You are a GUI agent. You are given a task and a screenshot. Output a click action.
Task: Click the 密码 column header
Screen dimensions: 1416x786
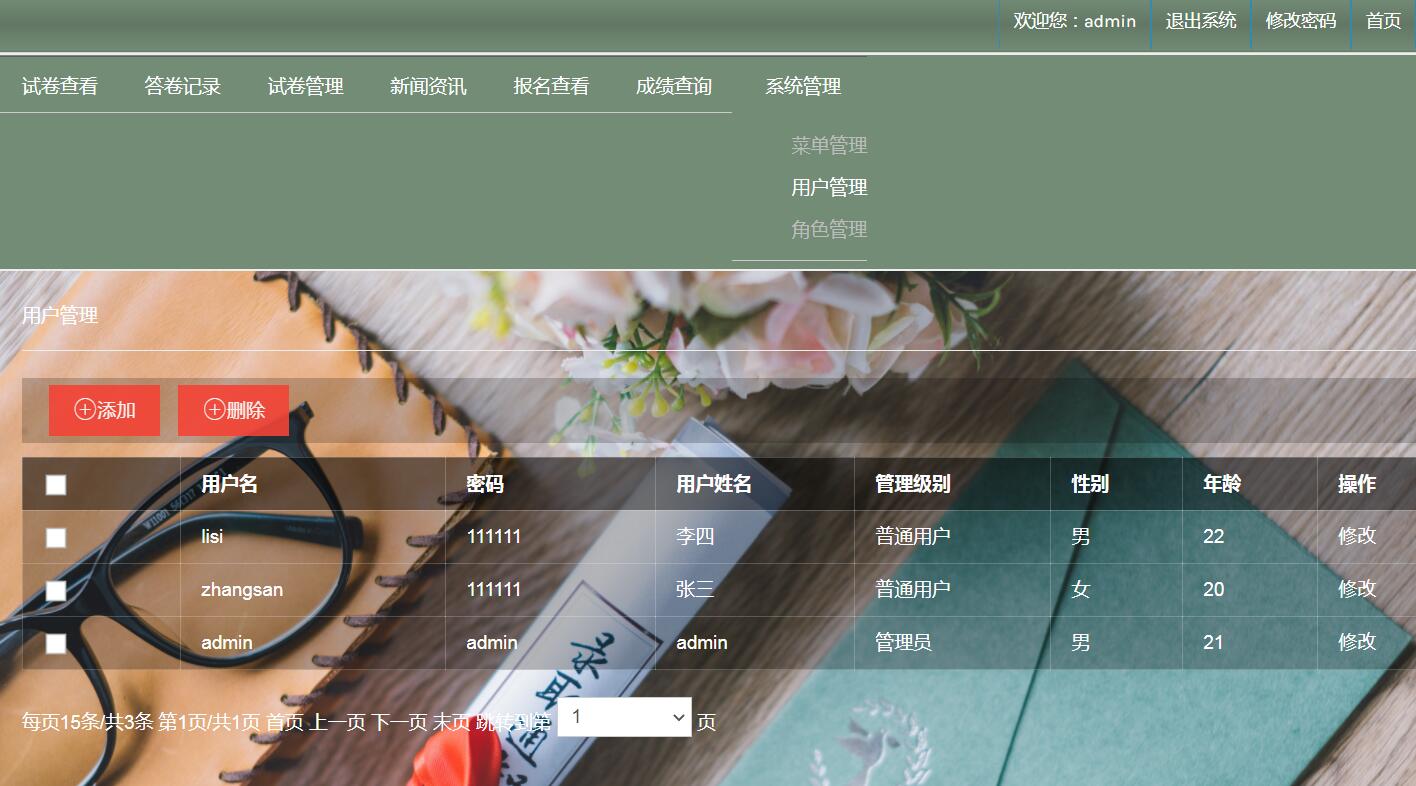tap(485, 484)
